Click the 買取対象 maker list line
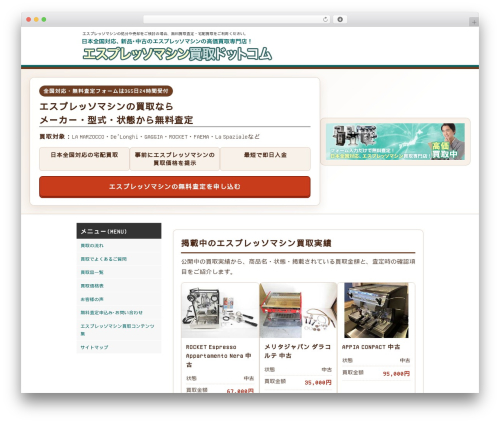 point(149,137)
